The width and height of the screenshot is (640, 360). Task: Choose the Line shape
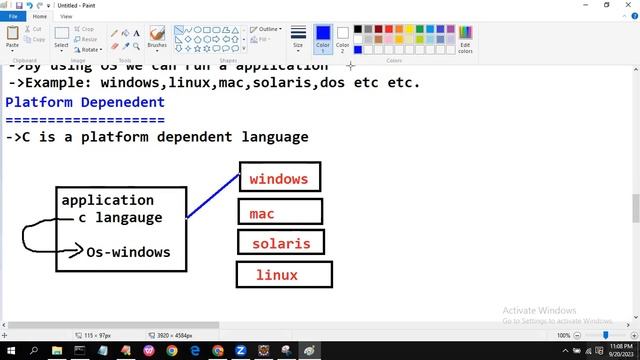pos(178,30)
